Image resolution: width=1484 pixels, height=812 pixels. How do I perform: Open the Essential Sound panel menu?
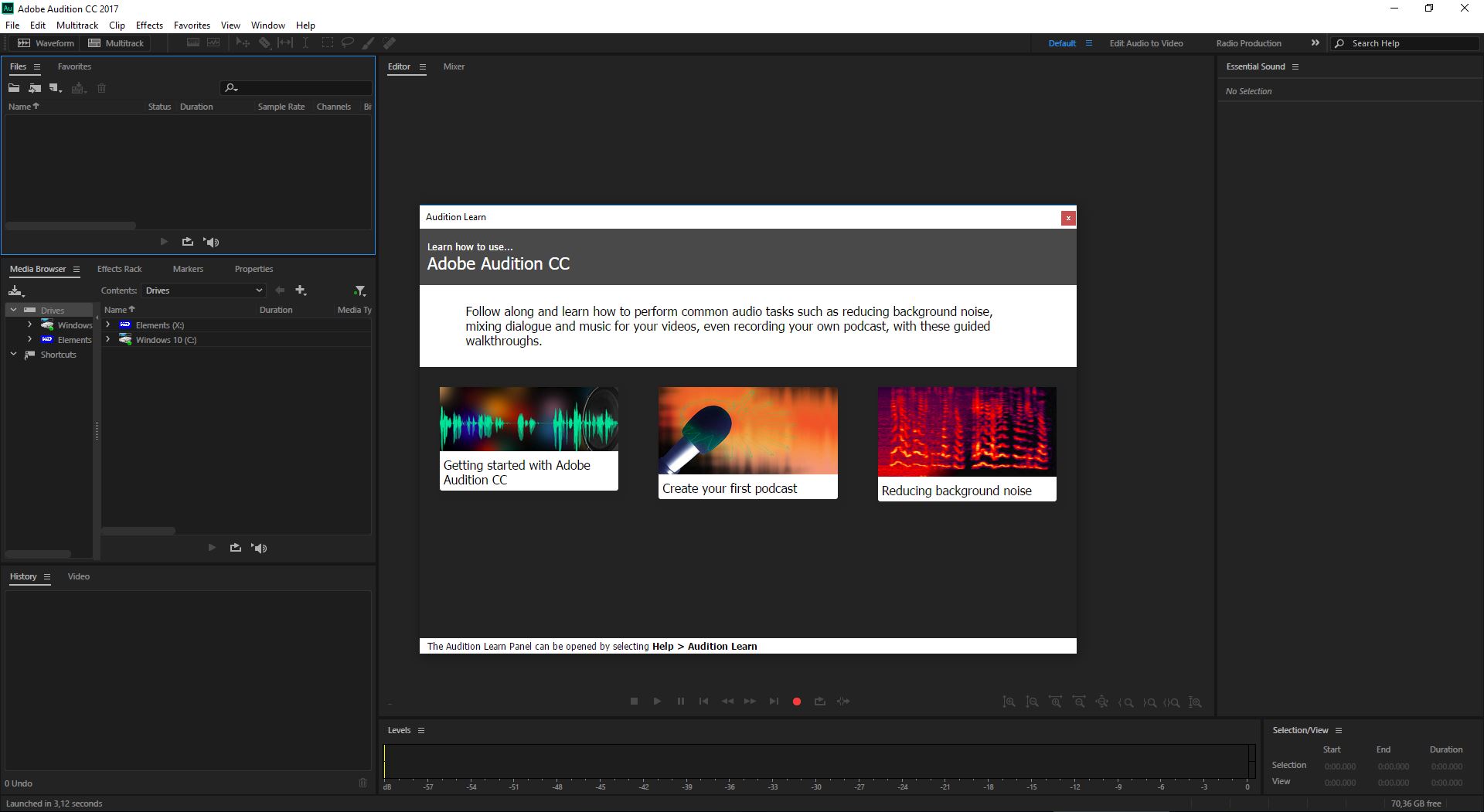(1295, 66)
